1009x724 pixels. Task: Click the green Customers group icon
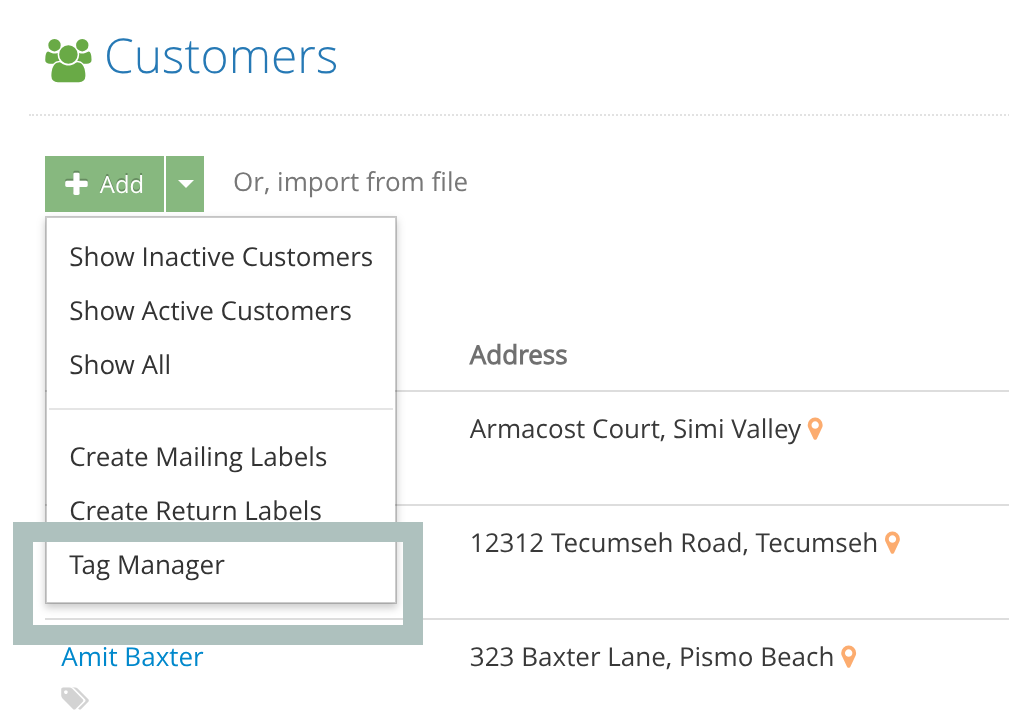point(66,58)
